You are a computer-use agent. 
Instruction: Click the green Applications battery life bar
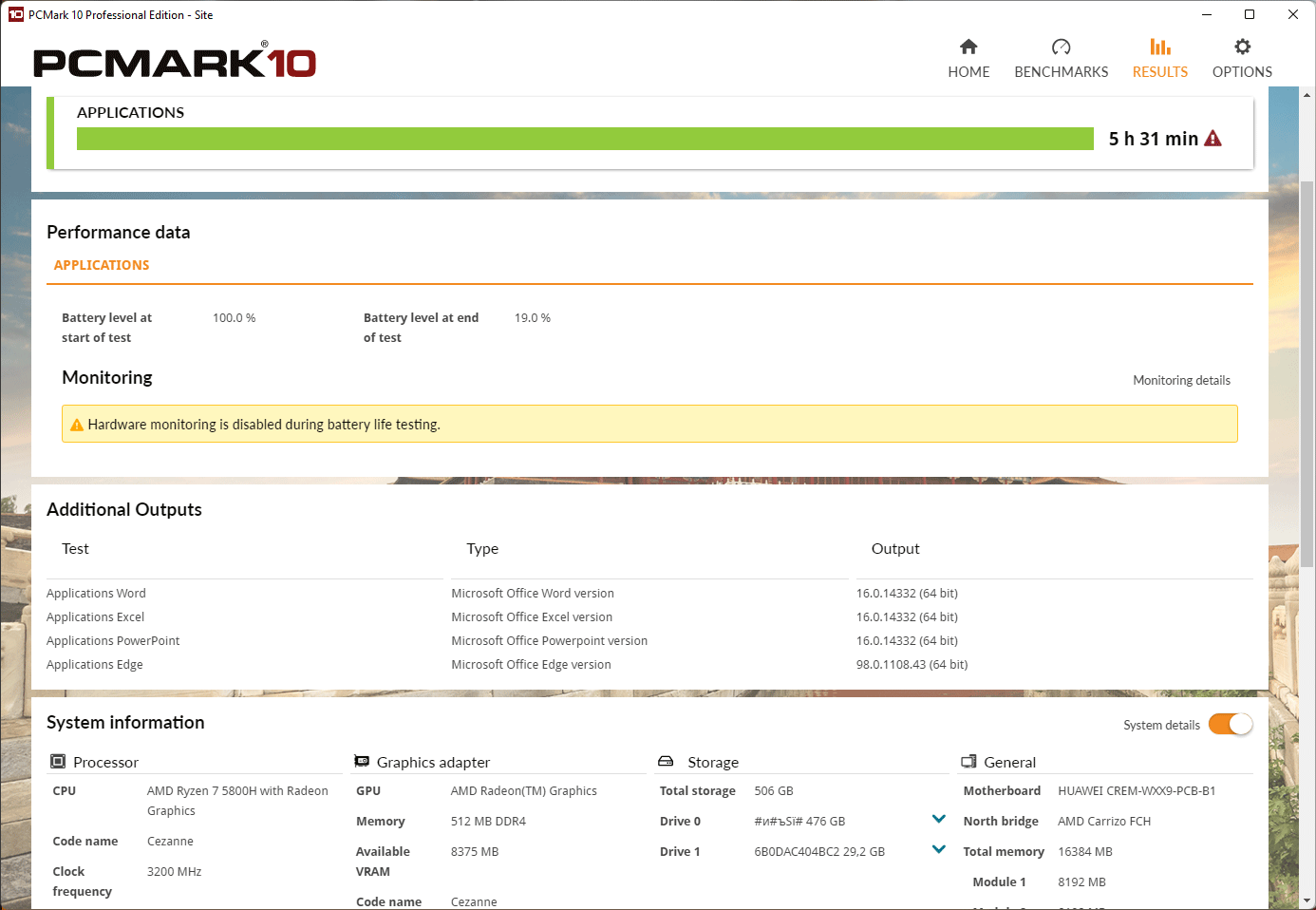coord(585,139)
